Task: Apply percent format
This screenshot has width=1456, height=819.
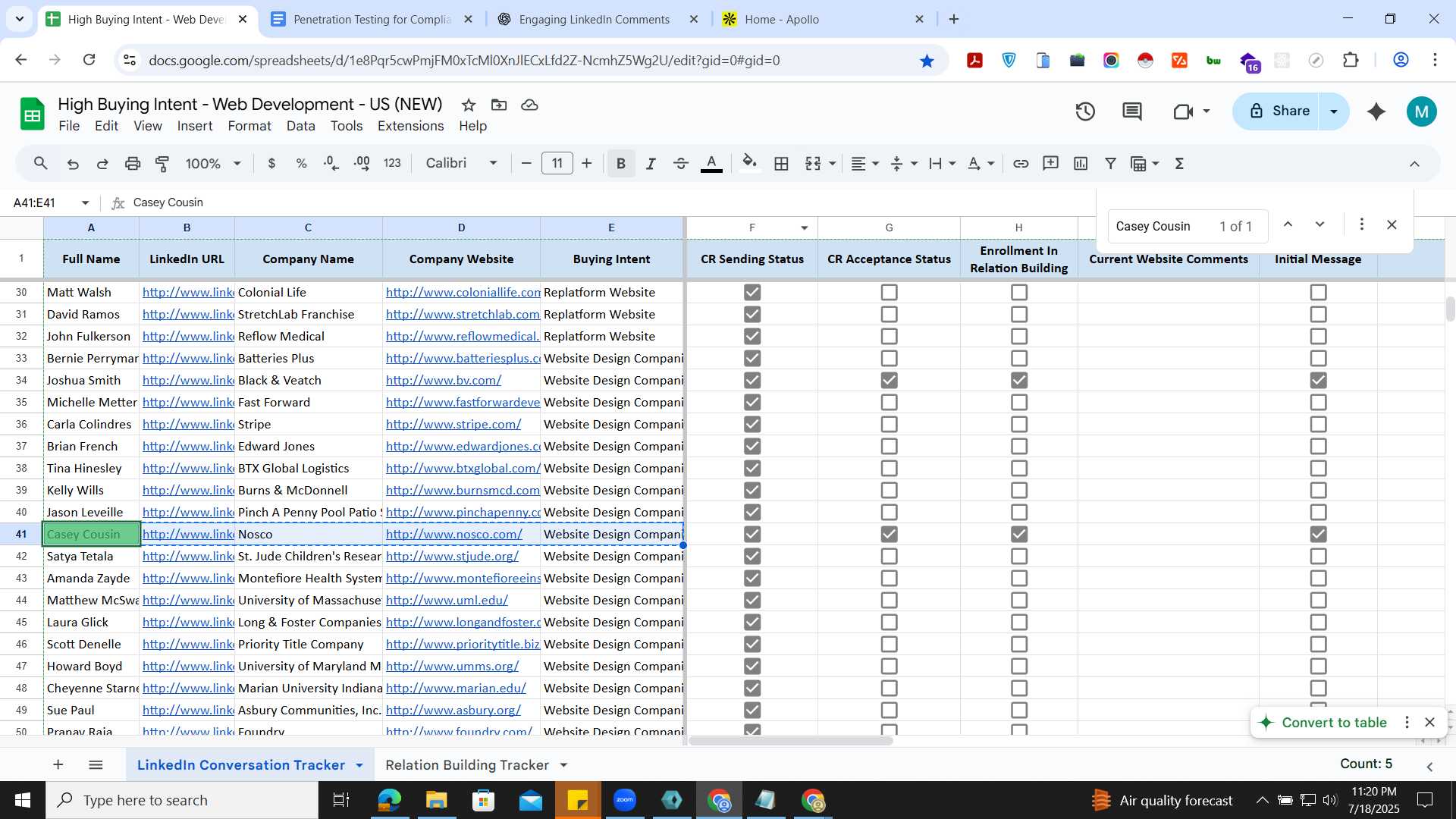Action: click(301, 163)
